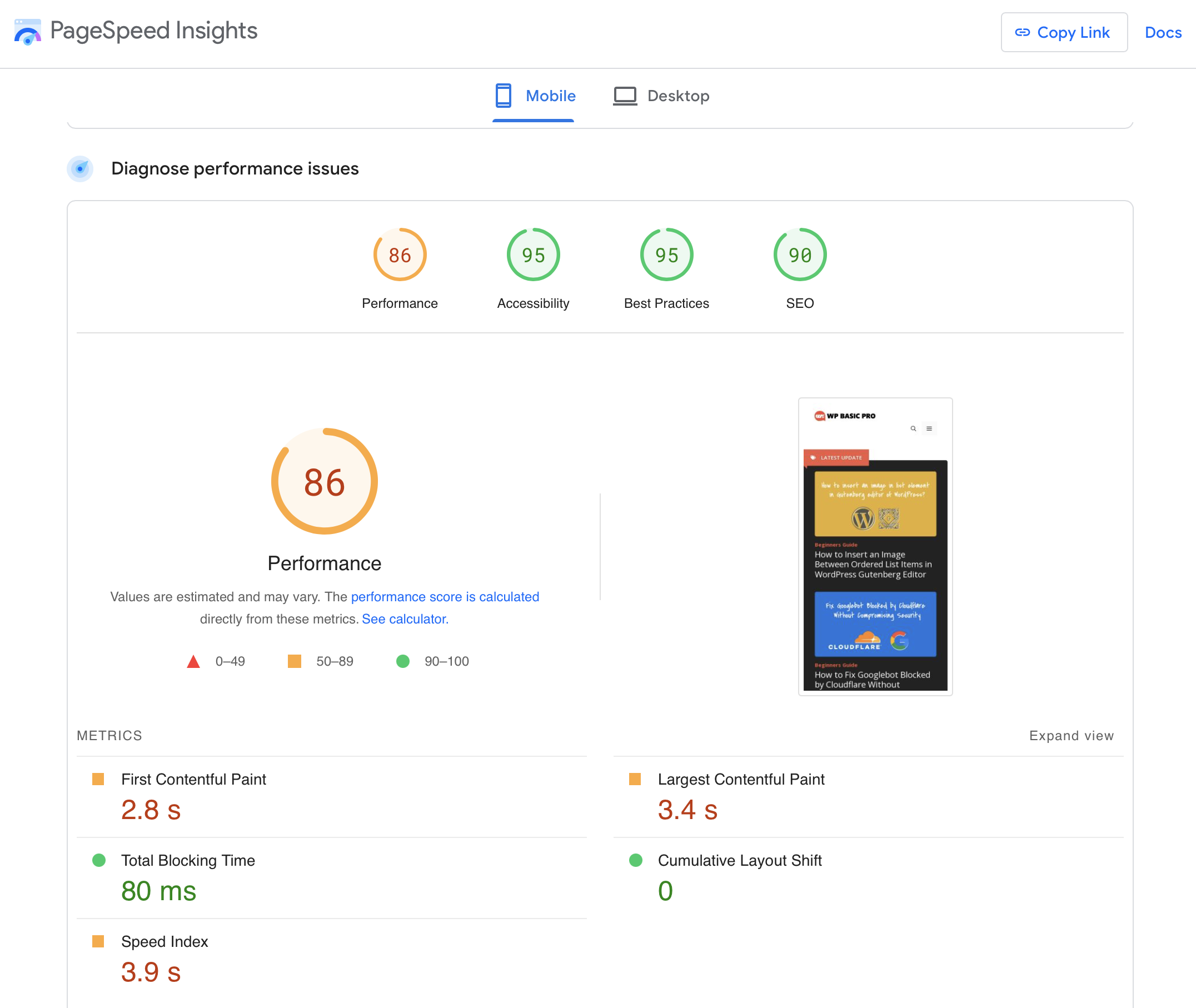This screenshot has width=1196, height=1008.
Task: Click the Cumulative Layout Shift value 0
Action: point(666,891)
